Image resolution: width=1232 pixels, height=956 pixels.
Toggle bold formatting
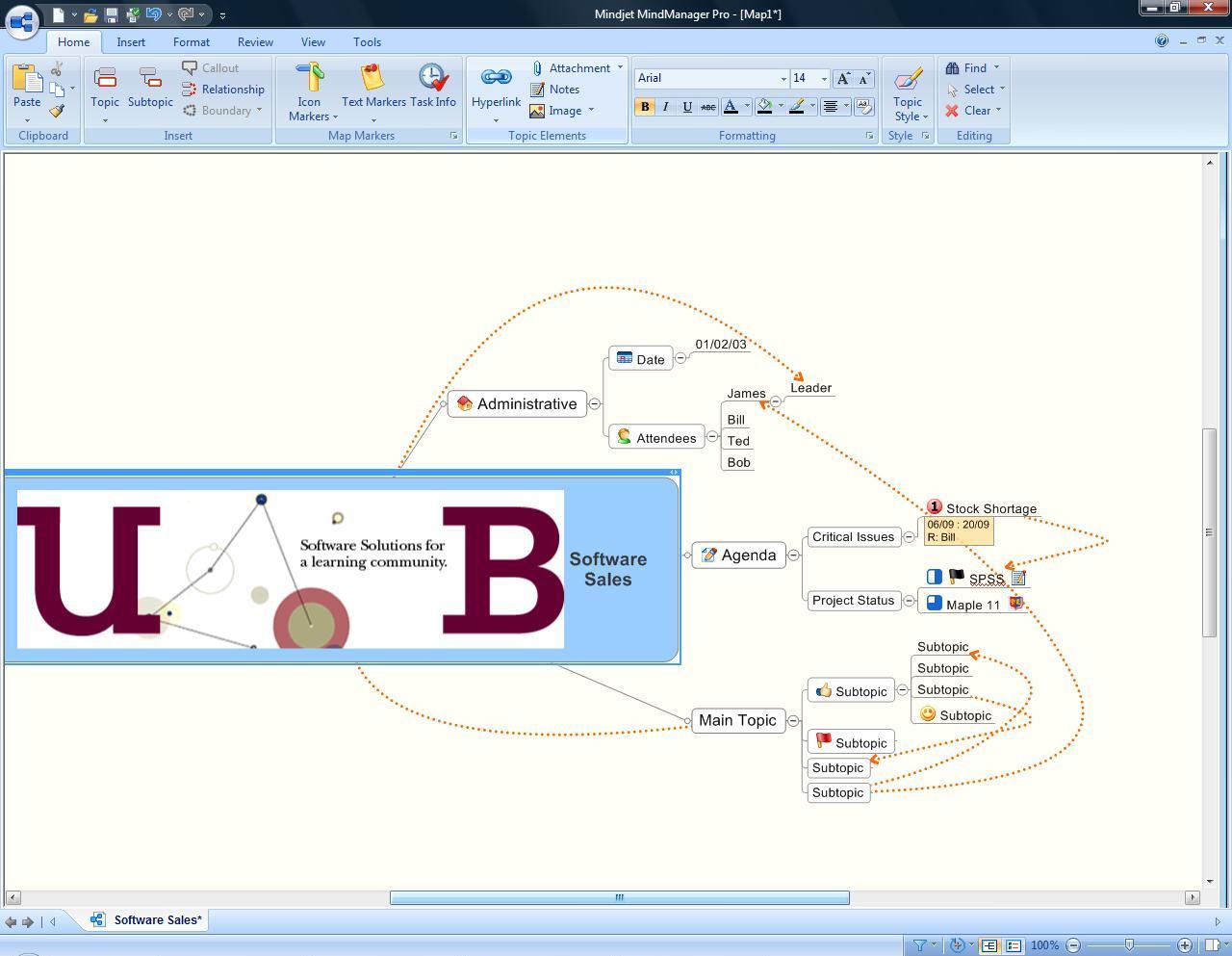pos(644,107)
